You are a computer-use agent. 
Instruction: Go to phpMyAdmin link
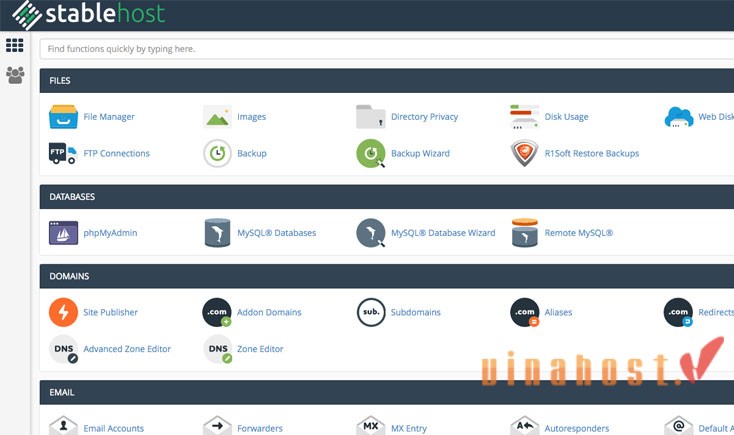click(110, 233)
